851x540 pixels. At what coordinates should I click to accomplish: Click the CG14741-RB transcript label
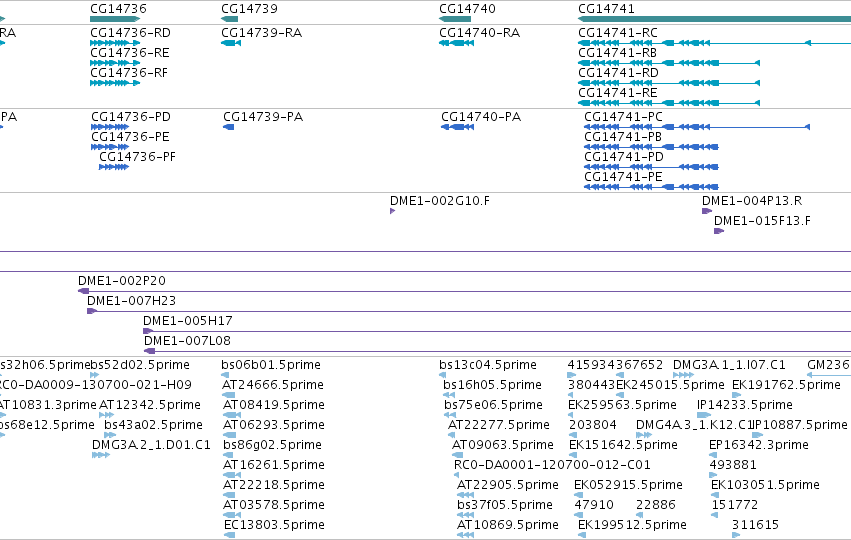pyautogui.click(x=618, y=53)
